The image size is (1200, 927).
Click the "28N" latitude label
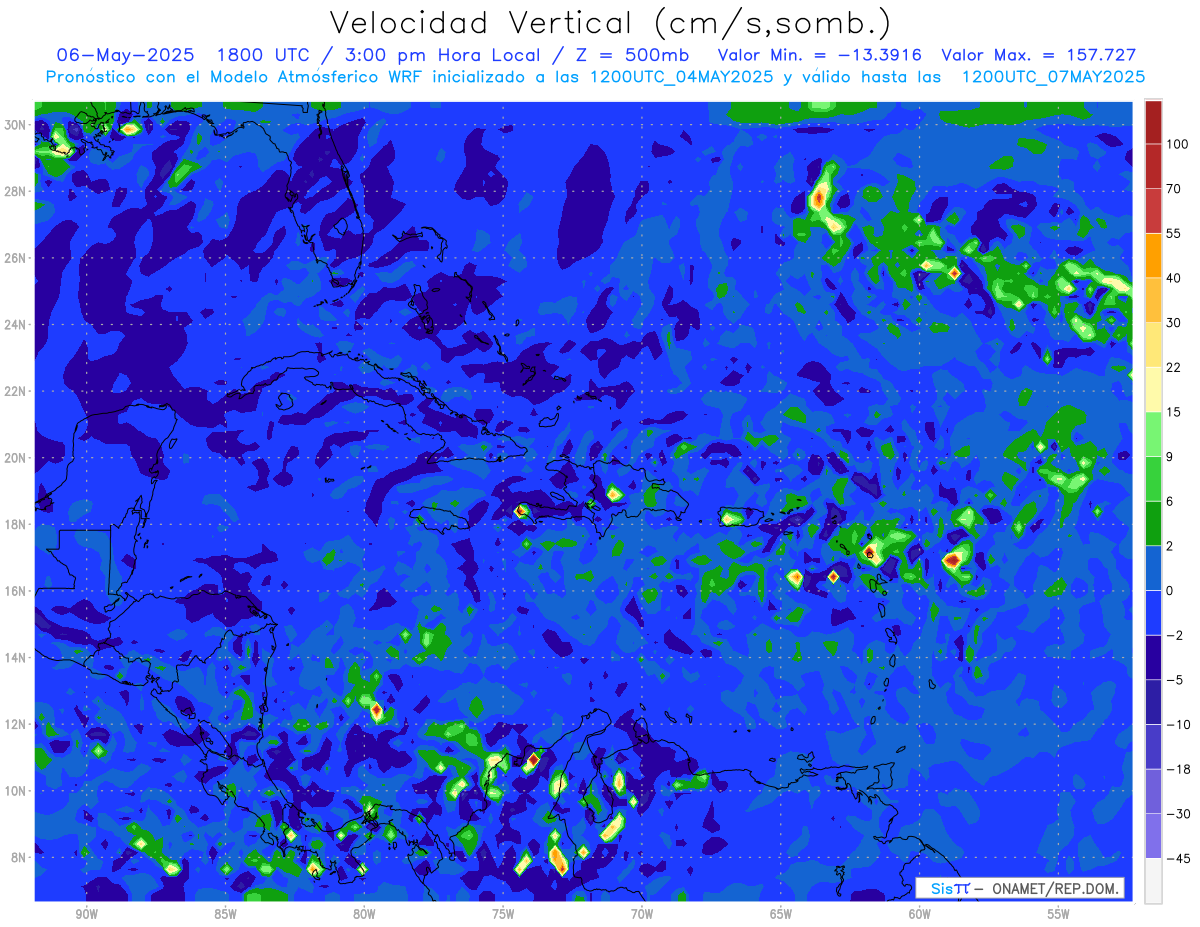pos(15,191)
